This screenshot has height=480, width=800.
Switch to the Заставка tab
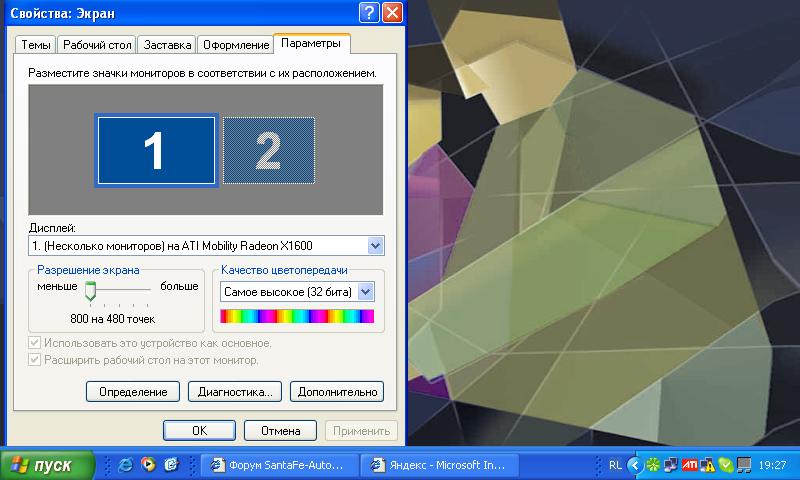(x=167, y=45)
